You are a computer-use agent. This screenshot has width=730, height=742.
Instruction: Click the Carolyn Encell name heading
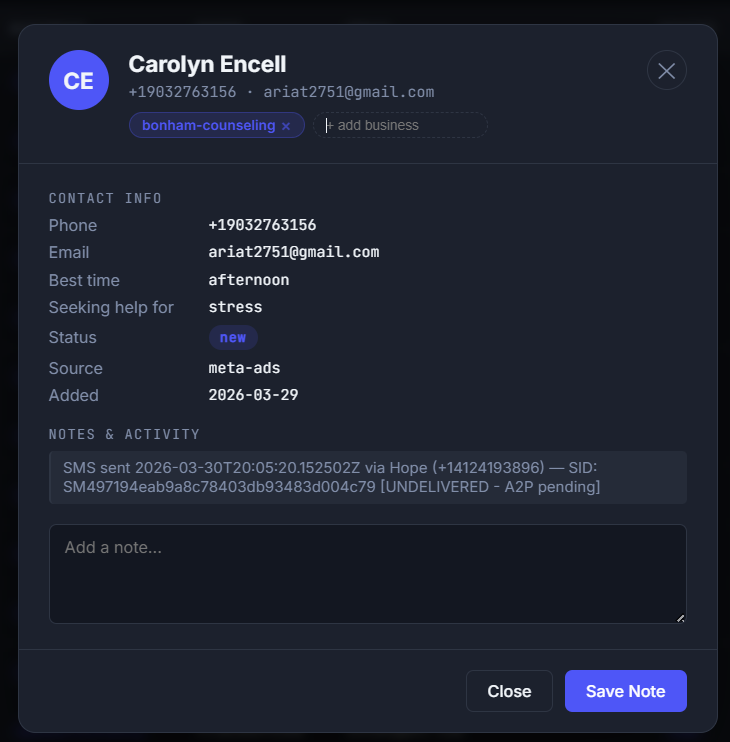pos(207,64)
